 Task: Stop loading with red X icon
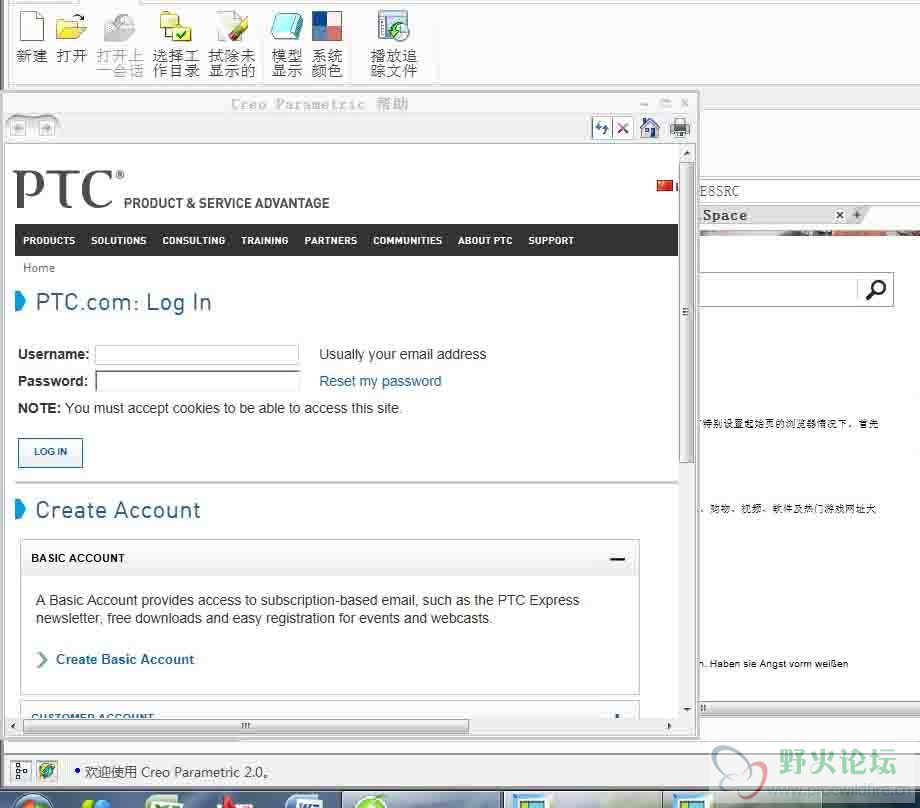coord(623,127)
